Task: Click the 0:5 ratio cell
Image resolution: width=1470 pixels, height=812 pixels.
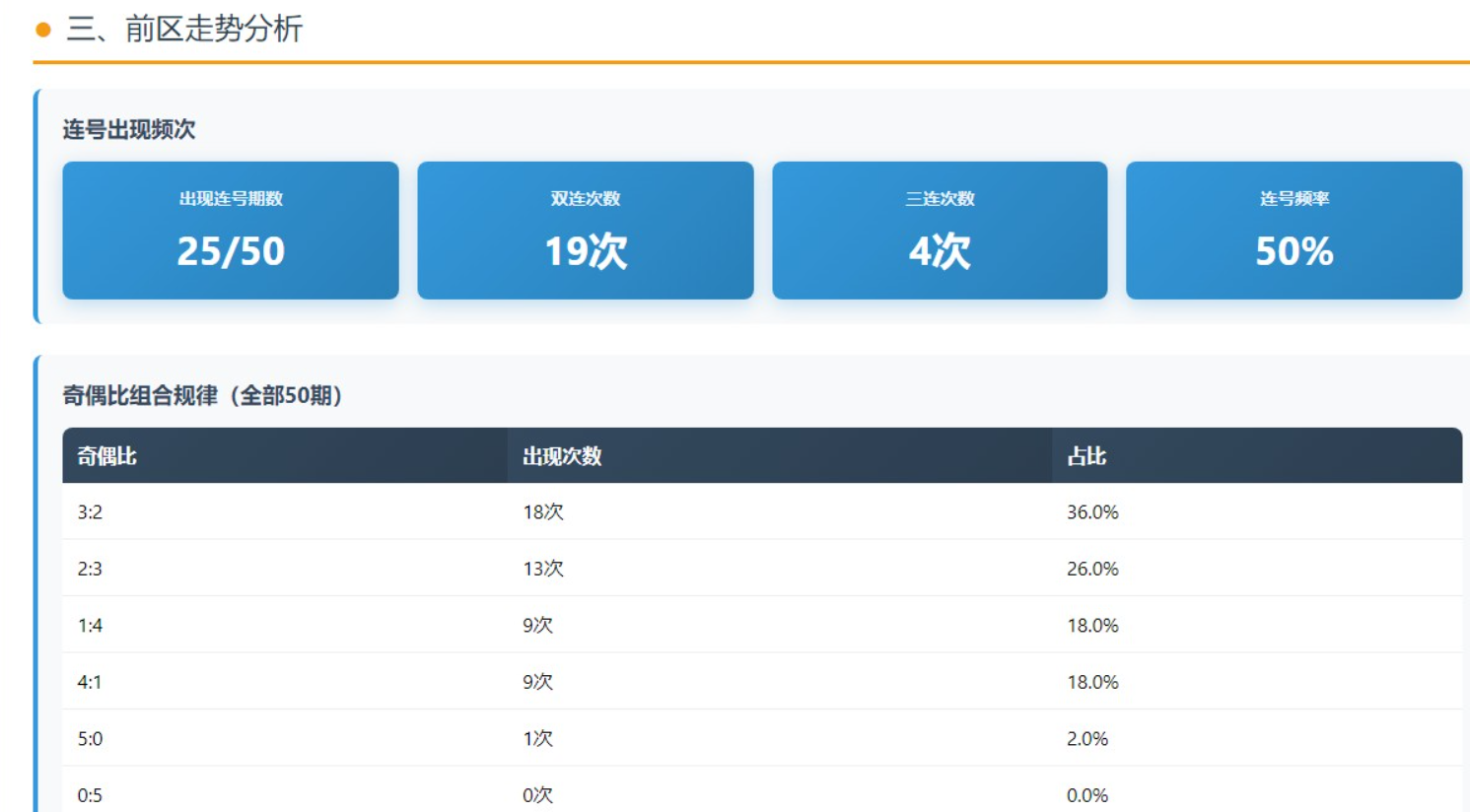Action: (90, 795)
